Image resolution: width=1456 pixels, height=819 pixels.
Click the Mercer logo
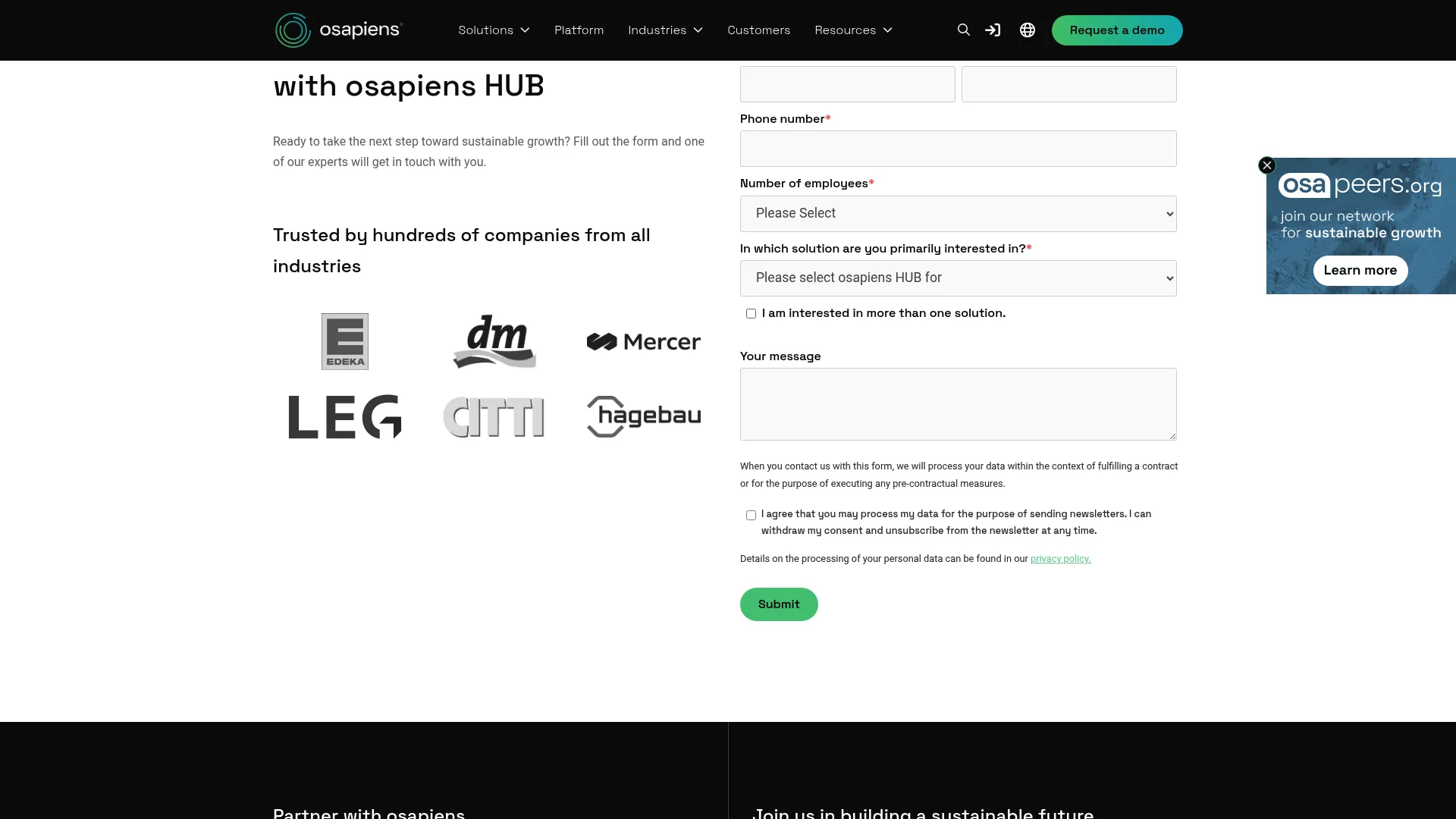(x=644, y=342)
